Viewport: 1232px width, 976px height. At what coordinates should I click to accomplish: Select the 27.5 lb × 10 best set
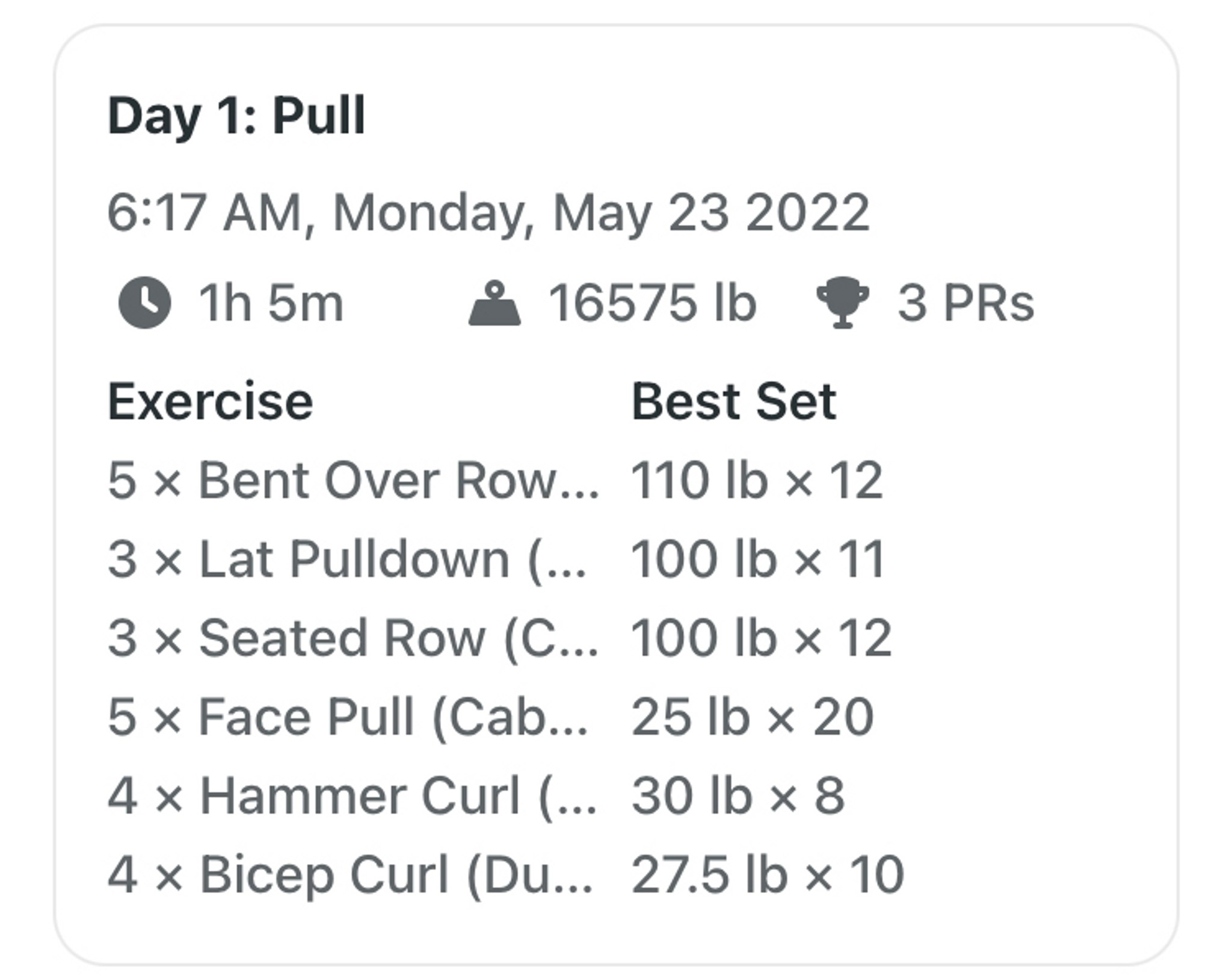point(768,875)
